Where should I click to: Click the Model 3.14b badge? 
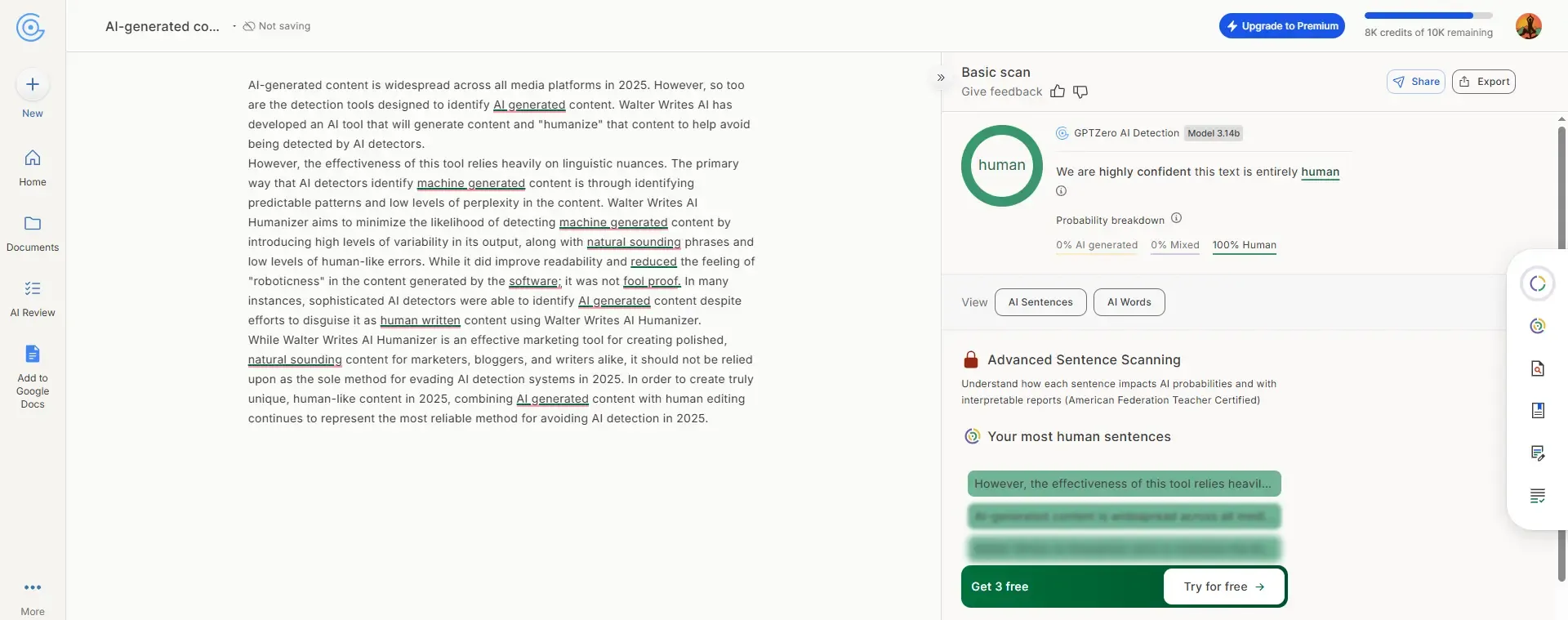(1214, 133)
